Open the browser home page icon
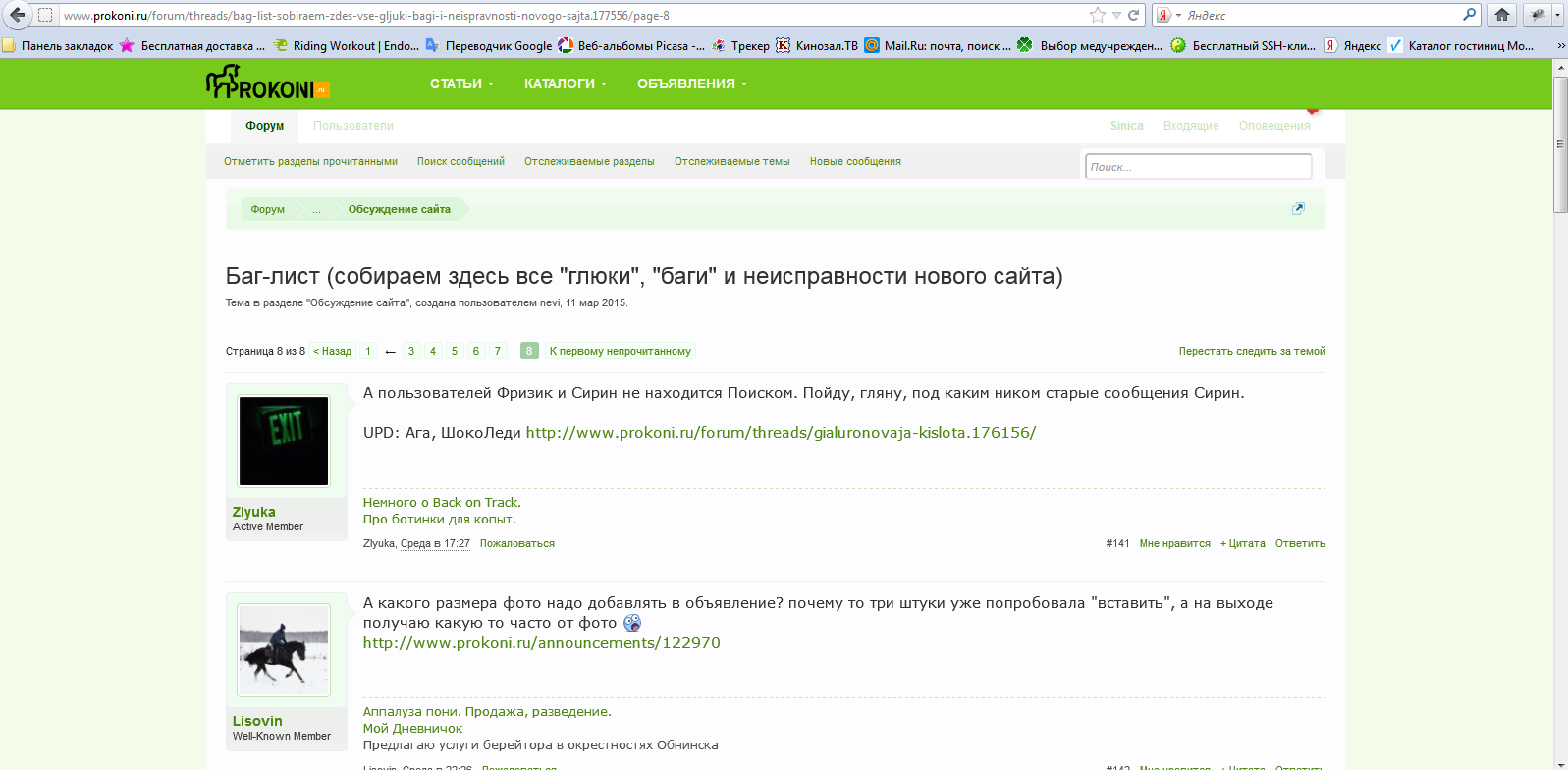Viewport: 1568px width, 770px height. [1501, 15]
